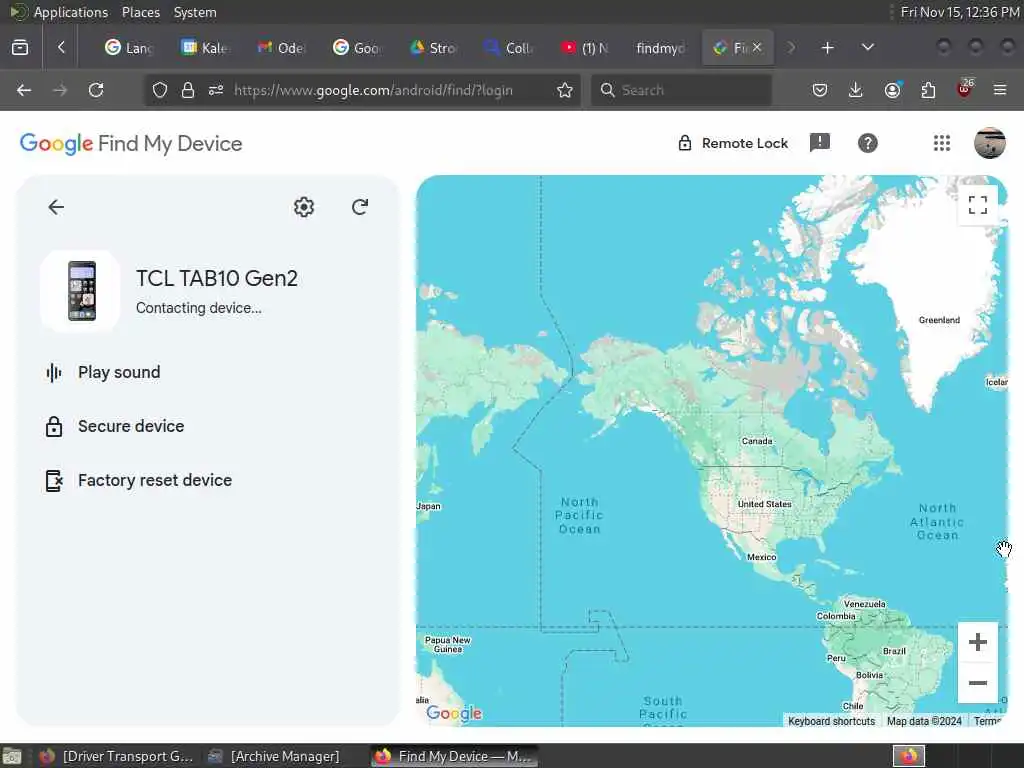Switch to Driver Transport taskbar window
Image resolution: width=1024 pixels, height=768 pixels.
(x=116, y=756)
